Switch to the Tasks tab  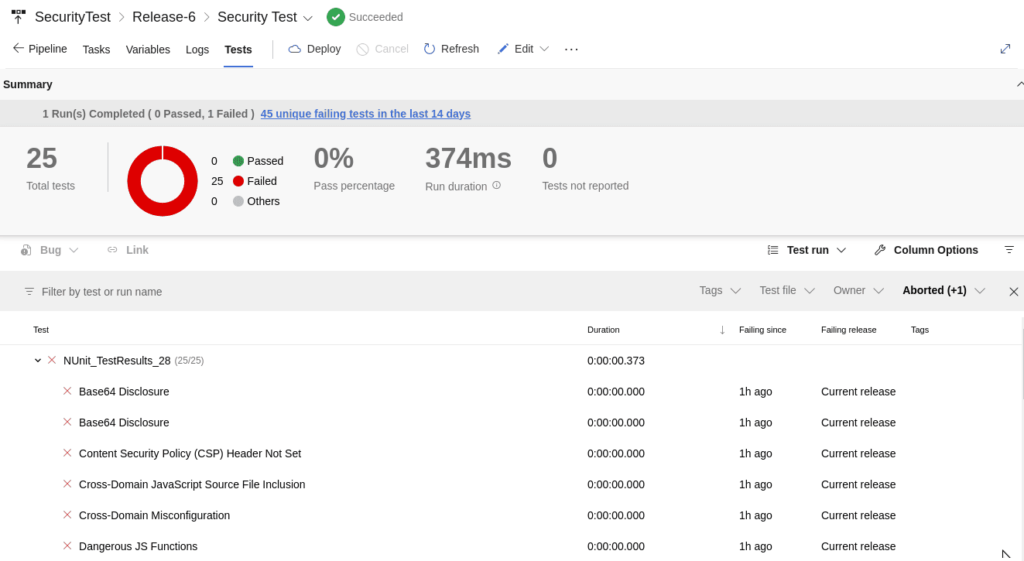[96, 50]
